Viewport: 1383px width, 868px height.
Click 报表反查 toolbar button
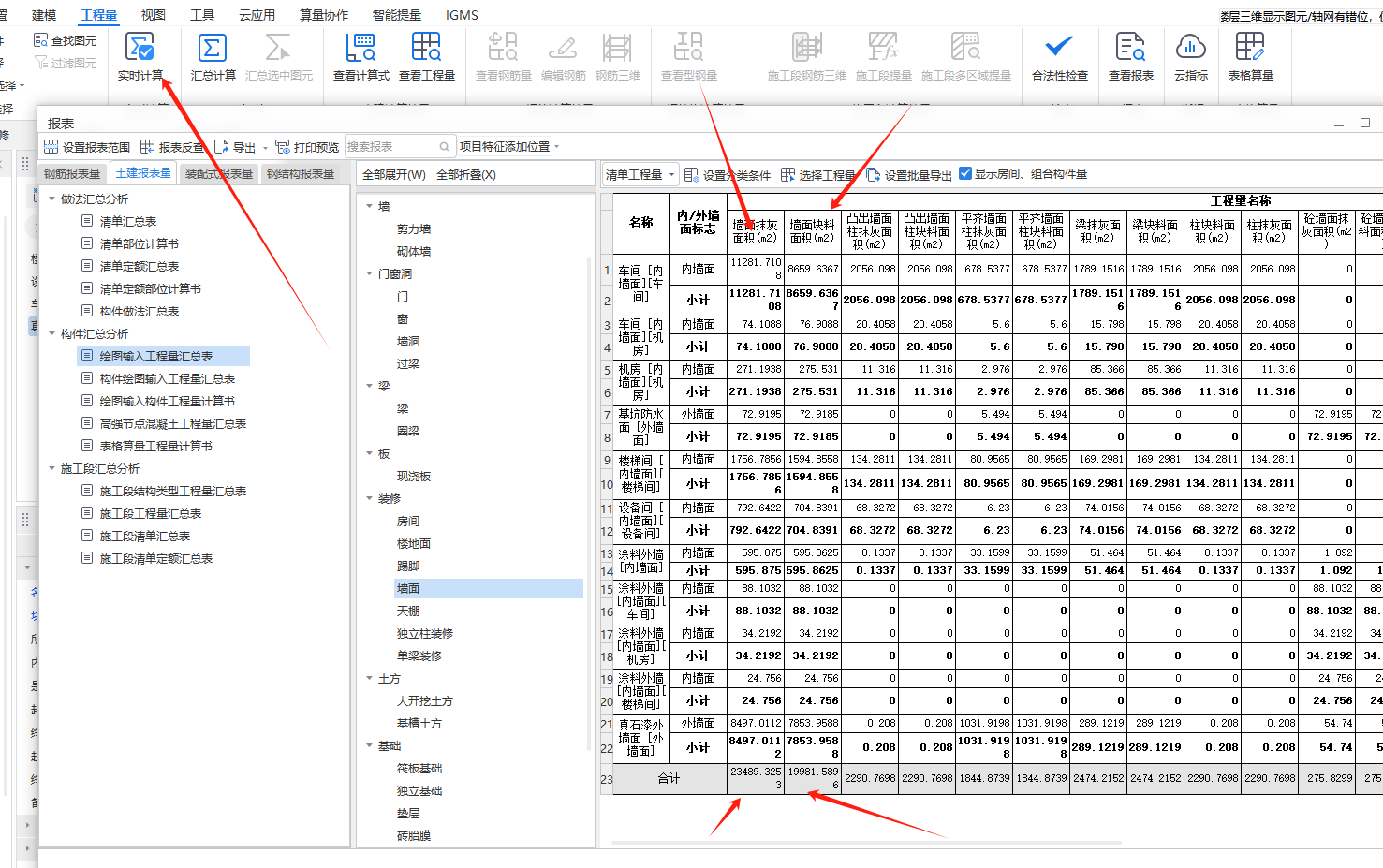coord(171,147)
